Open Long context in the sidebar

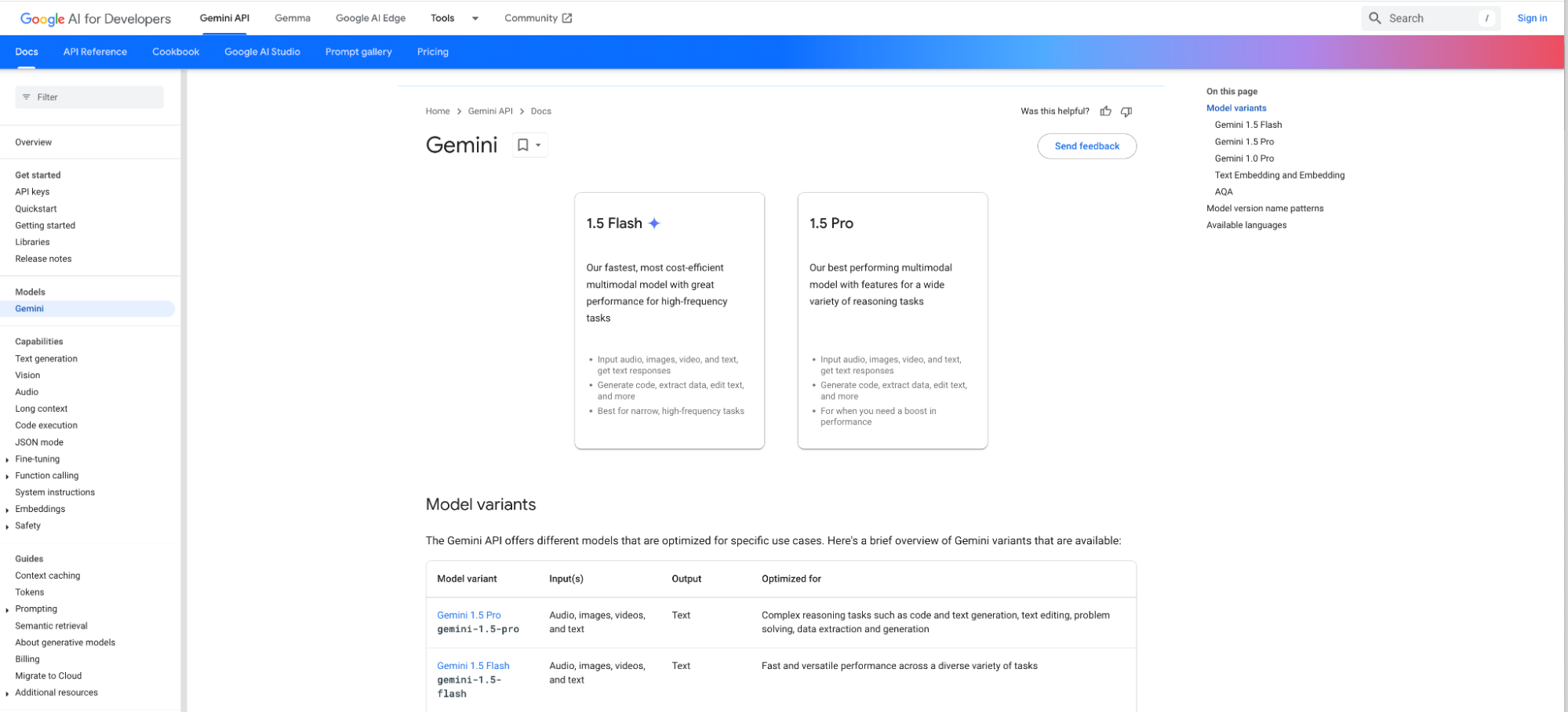point(42,409)
